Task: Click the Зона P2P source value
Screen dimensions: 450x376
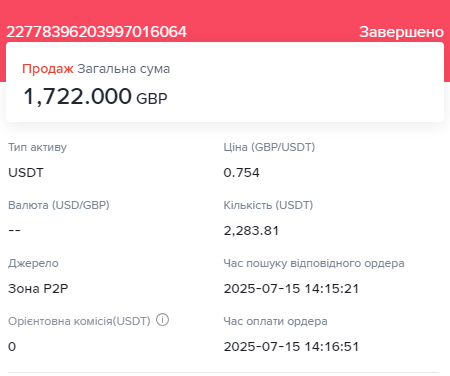Action: [x=38, y=289]
